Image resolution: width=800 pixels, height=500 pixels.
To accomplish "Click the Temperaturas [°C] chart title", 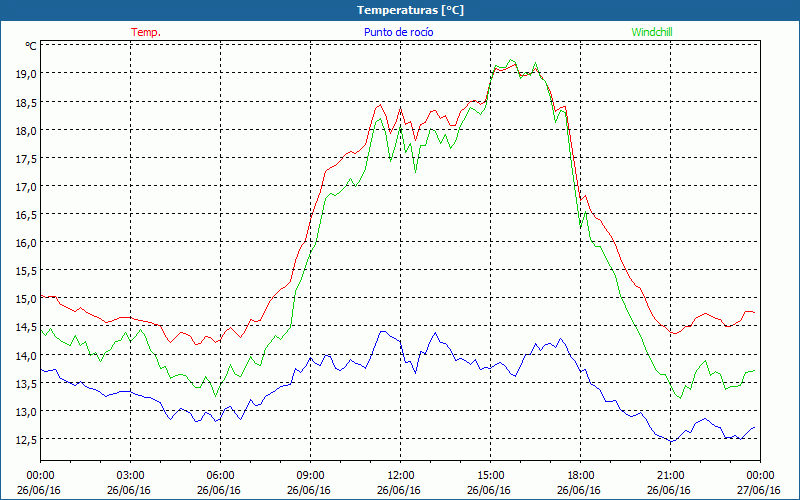I will 410,10.
